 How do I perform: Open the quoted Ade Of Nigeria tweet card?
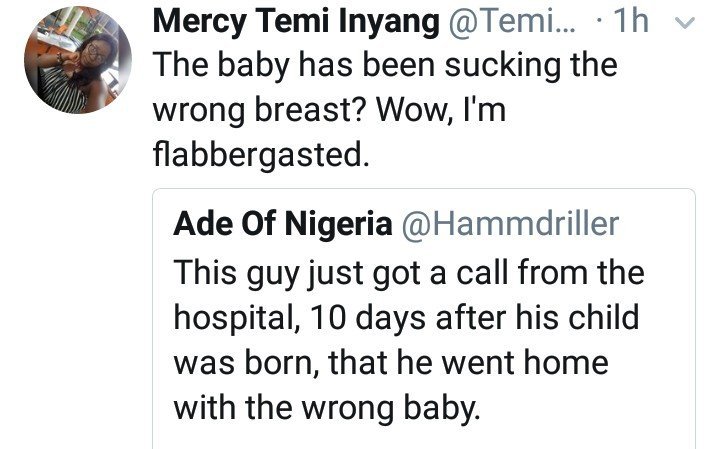pyautogui.click(x=424, y=330)
